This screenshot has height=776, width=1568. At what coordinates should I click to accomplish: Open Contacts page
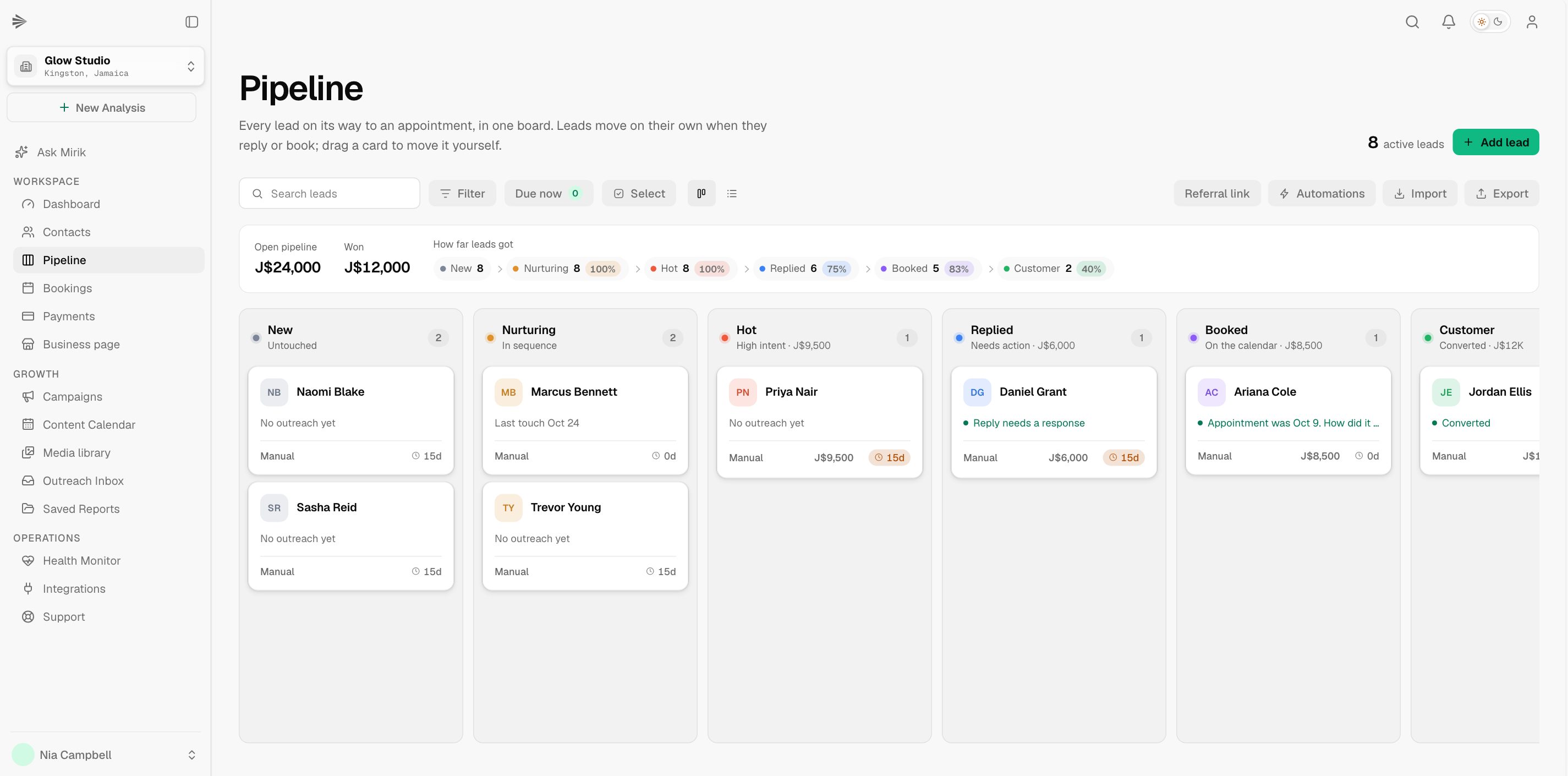pos(108,232)
